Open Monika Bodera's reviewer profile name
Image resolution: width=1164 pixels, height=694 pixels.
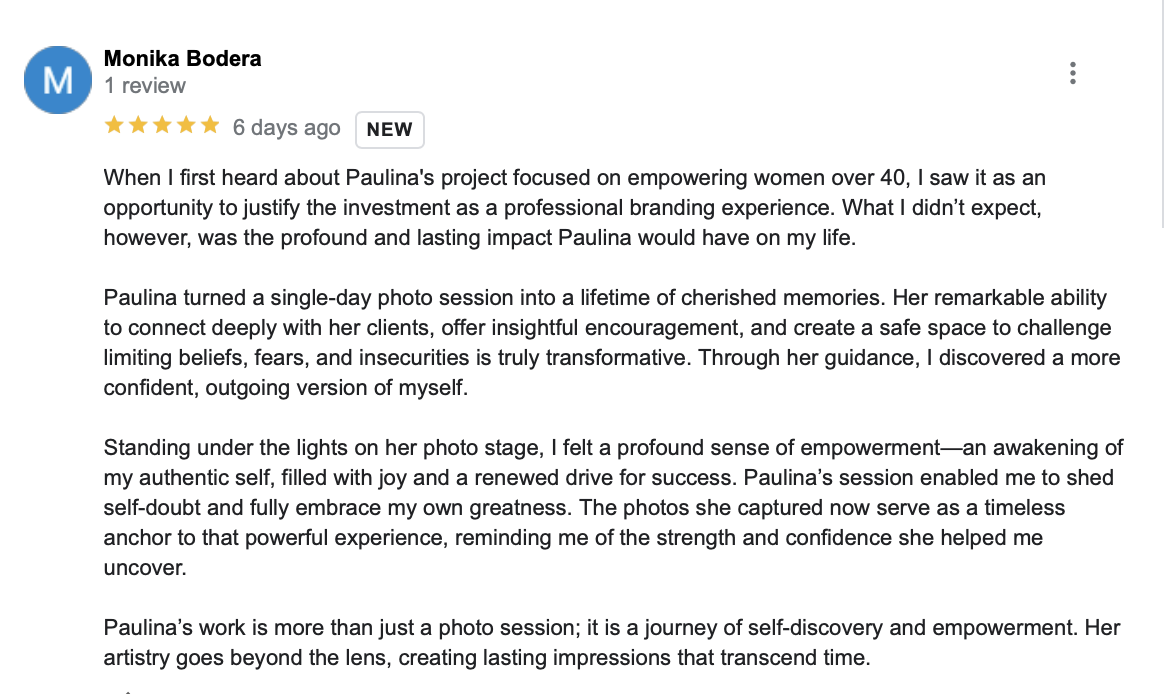pos(183,59)
